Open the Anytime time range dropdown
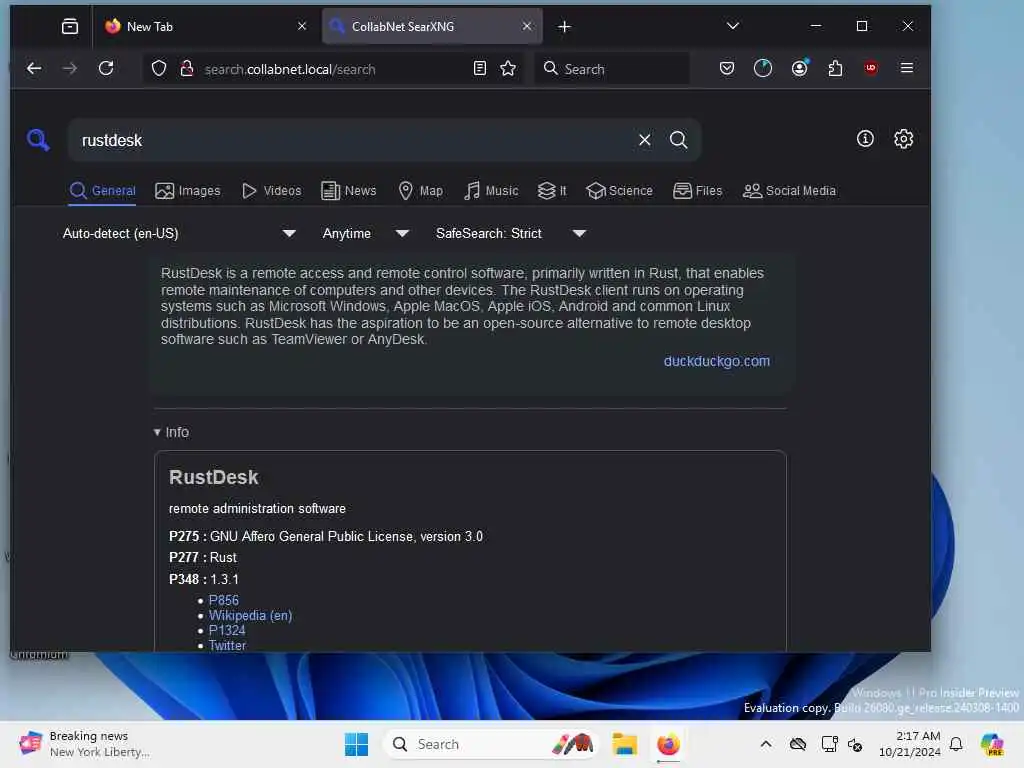Viewport: 1024px width, 768px height. pyautogui.click(x=366, y=233)
